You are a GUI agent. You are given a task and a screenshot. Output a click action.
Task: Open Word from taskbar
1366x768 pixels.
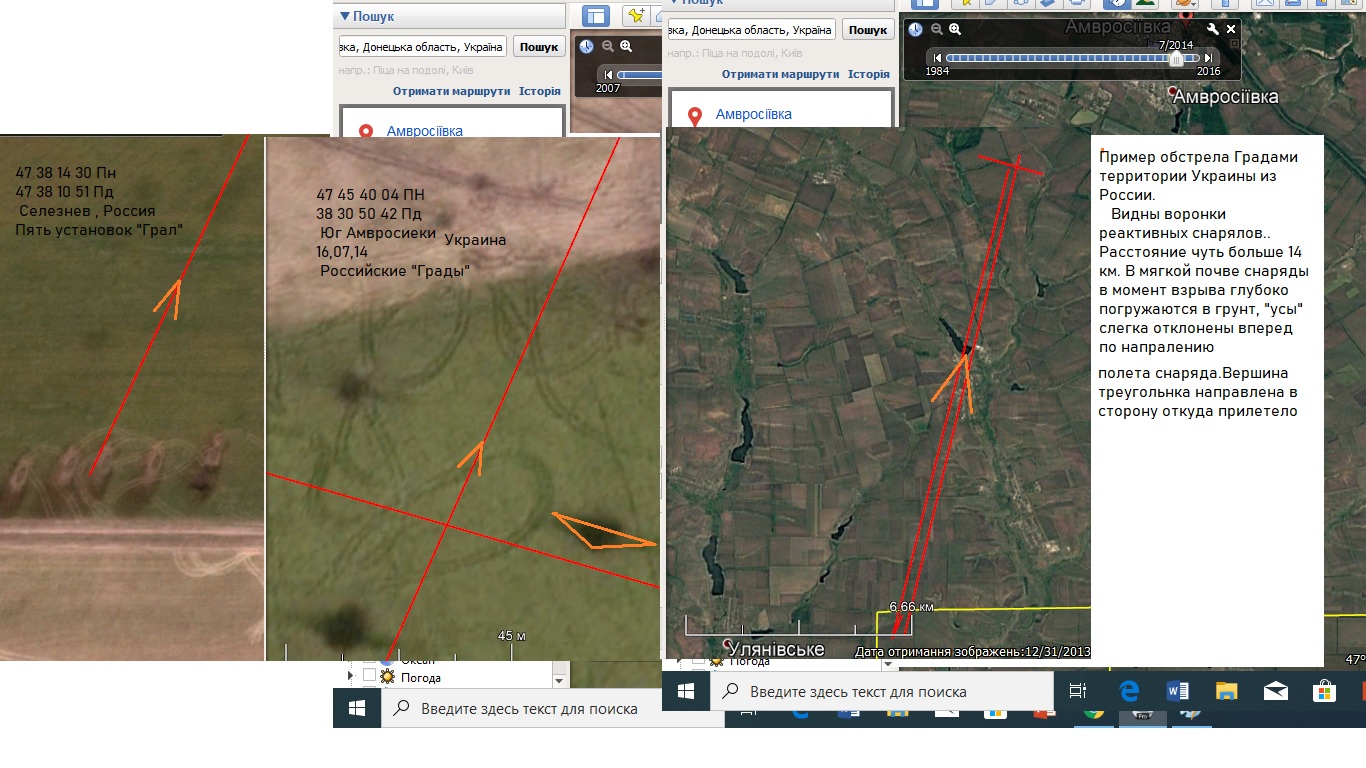(x=1177, y=691)
